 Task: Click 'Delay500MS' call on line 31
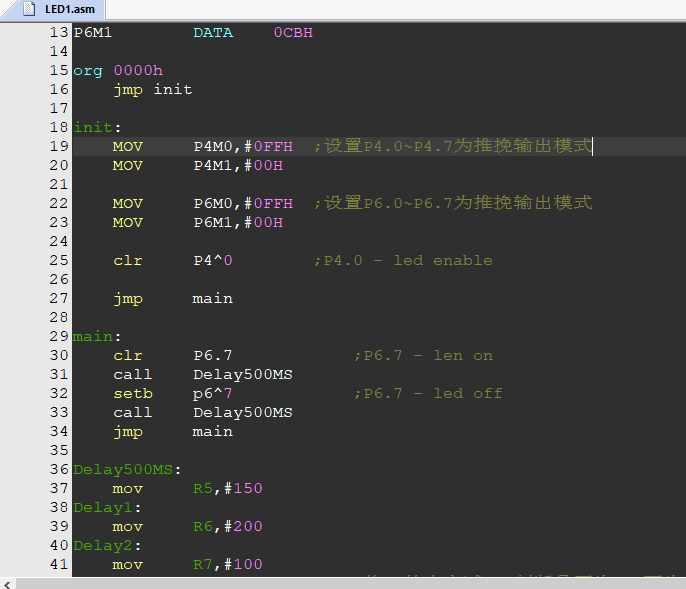point(243,375)
